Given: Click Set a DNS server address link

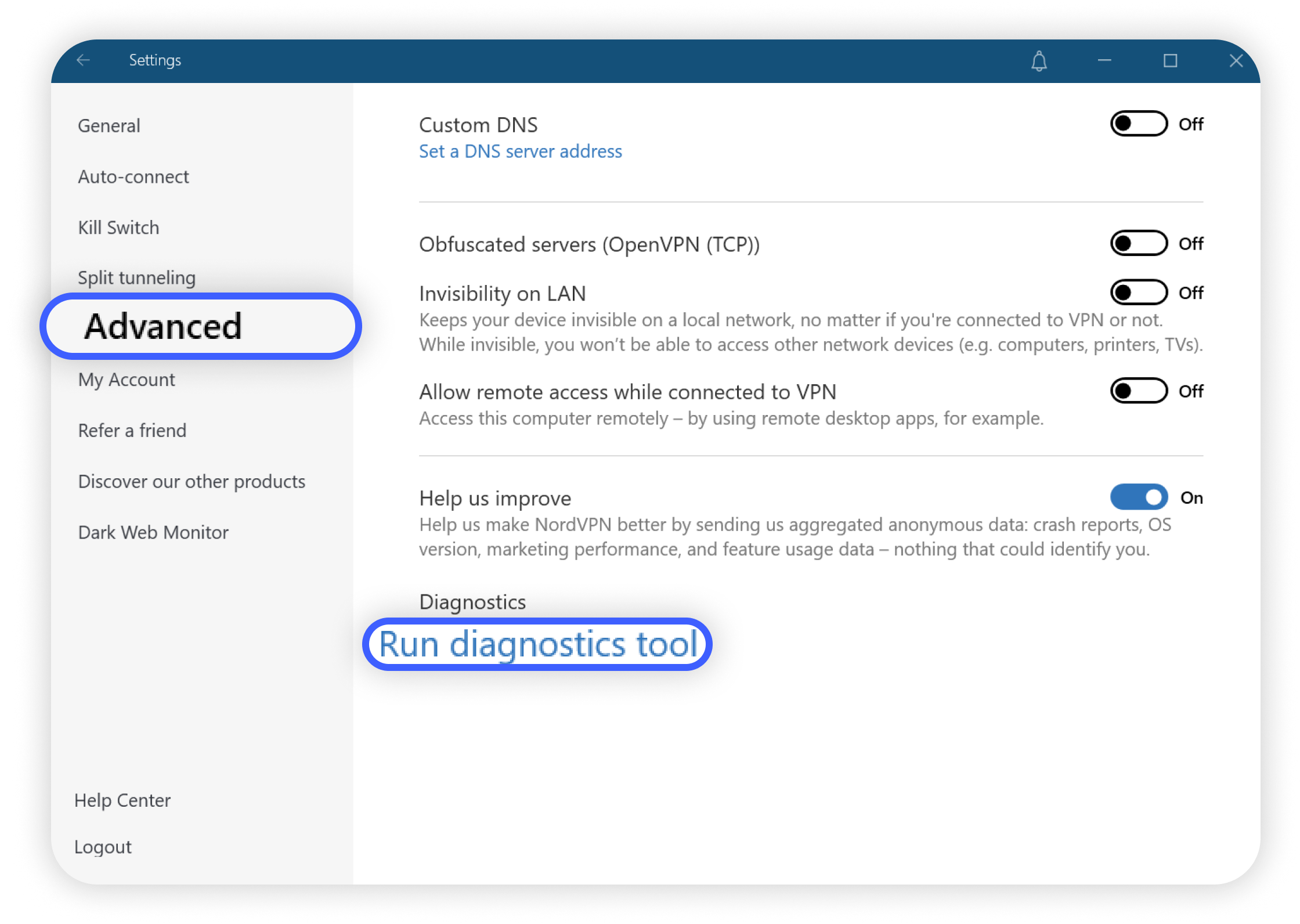Looking at the screenshot, I should [520, 151].
